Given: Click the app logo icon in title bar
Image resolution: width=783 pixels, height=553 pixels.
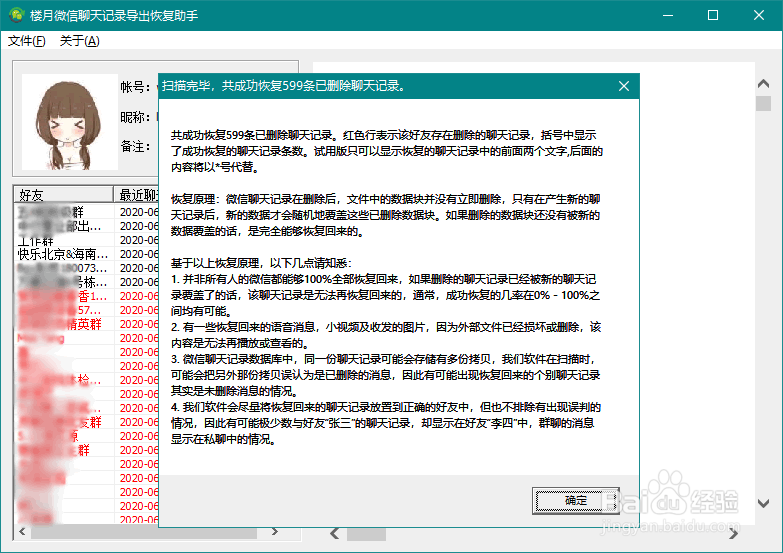Looking at the screenshot, I should point(16,15).
